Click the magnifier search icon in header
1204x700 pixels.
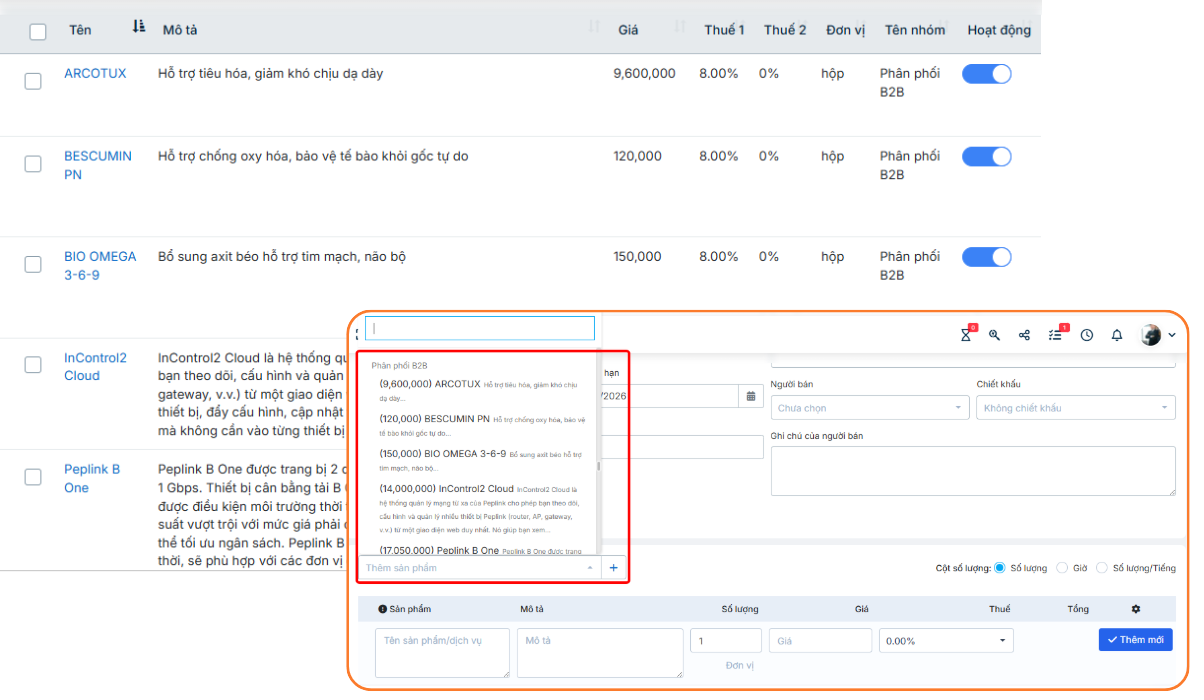coord(995,336)
